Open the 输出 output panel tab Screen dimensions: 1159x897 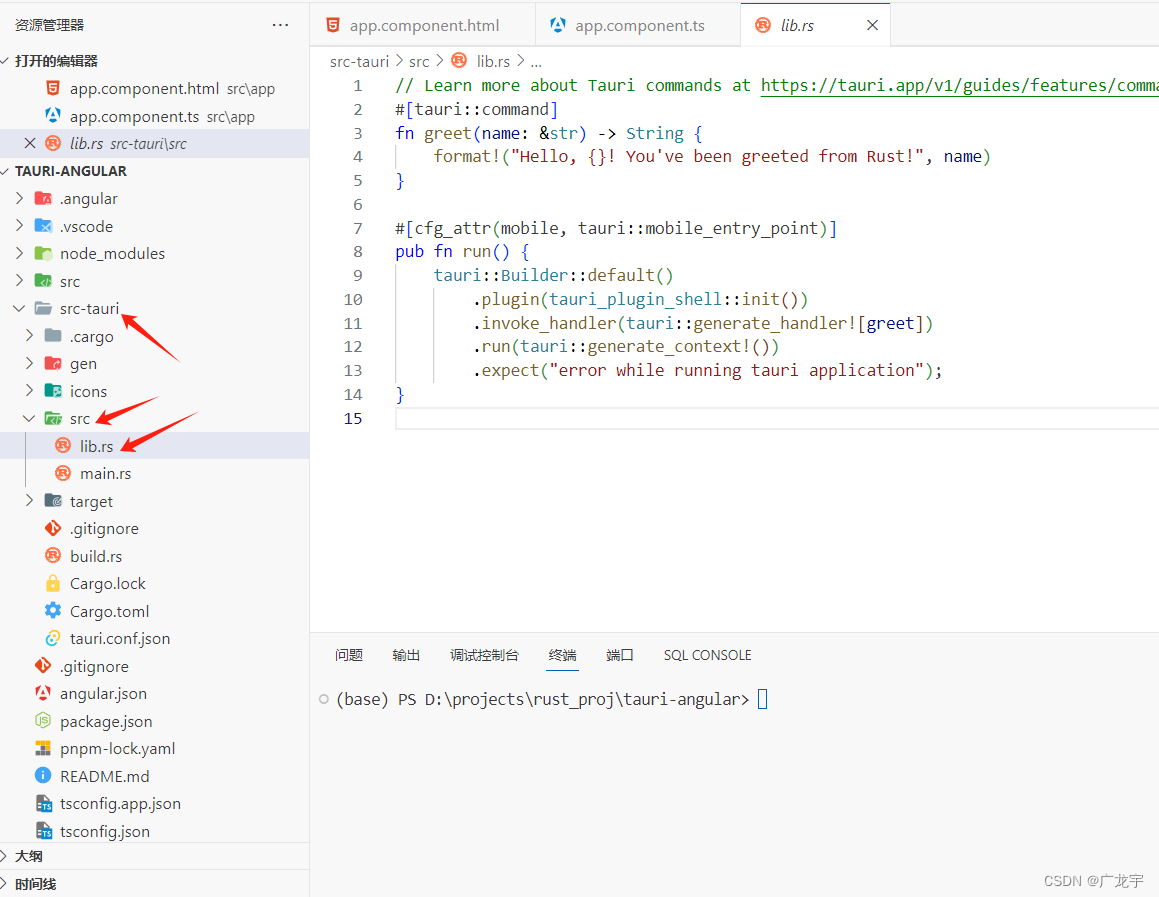pos(406,655)
